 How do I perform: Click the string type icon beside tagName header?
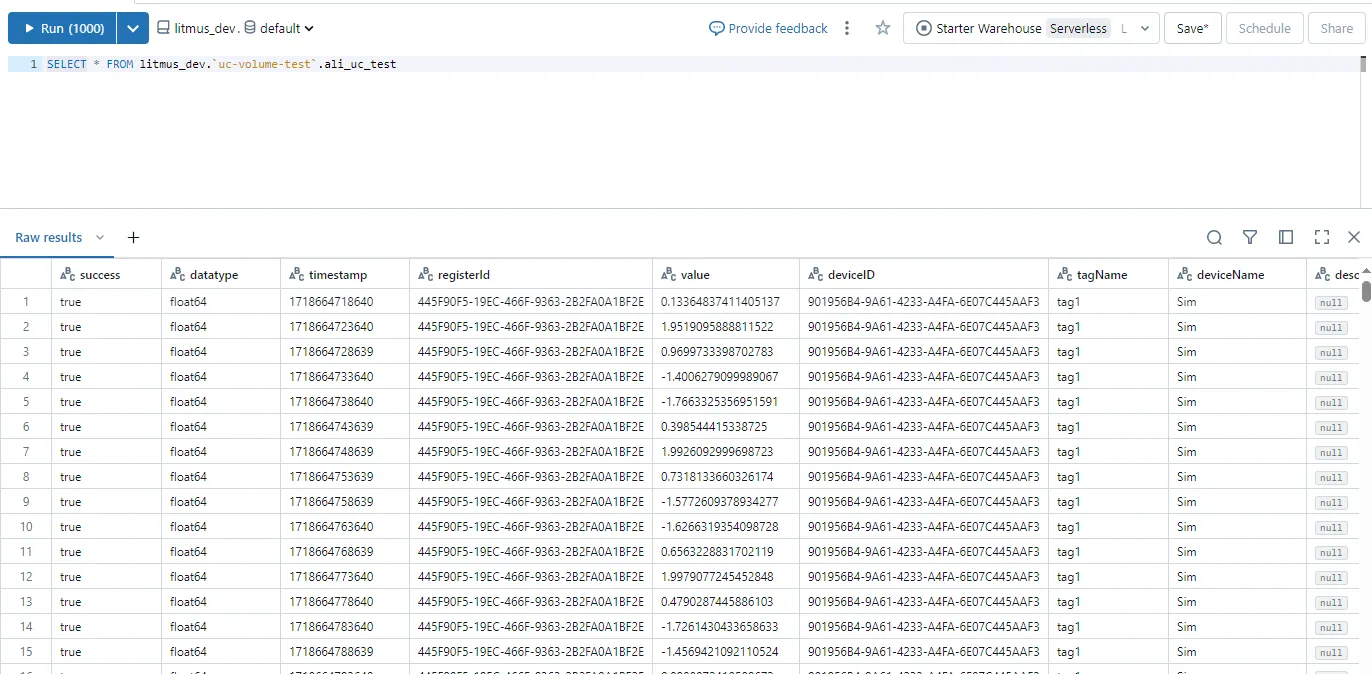[x=1065, y=275]
